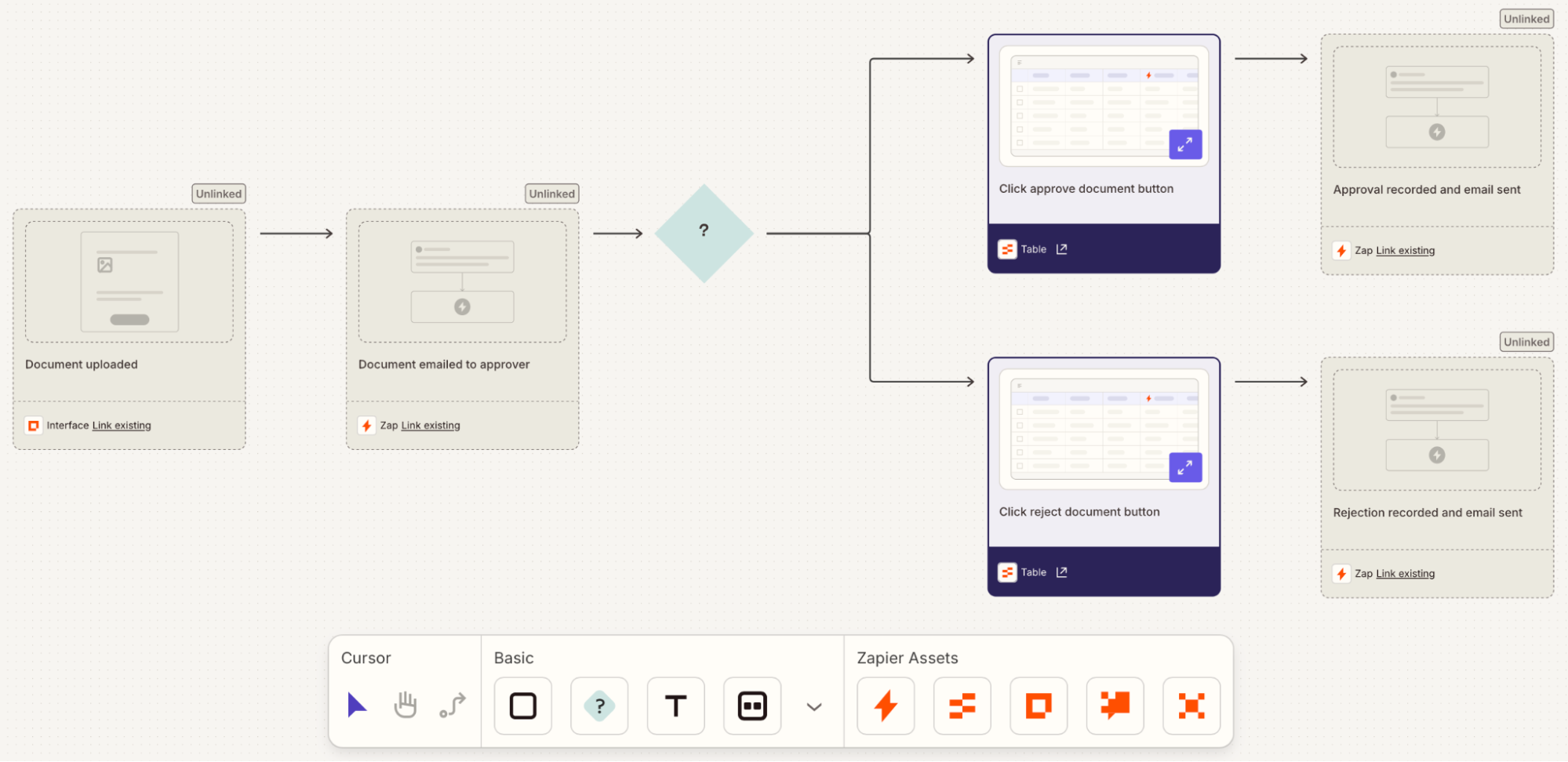Select the text tool
The height and width of the screenshot is (762, 1568).
click(675, 705)
